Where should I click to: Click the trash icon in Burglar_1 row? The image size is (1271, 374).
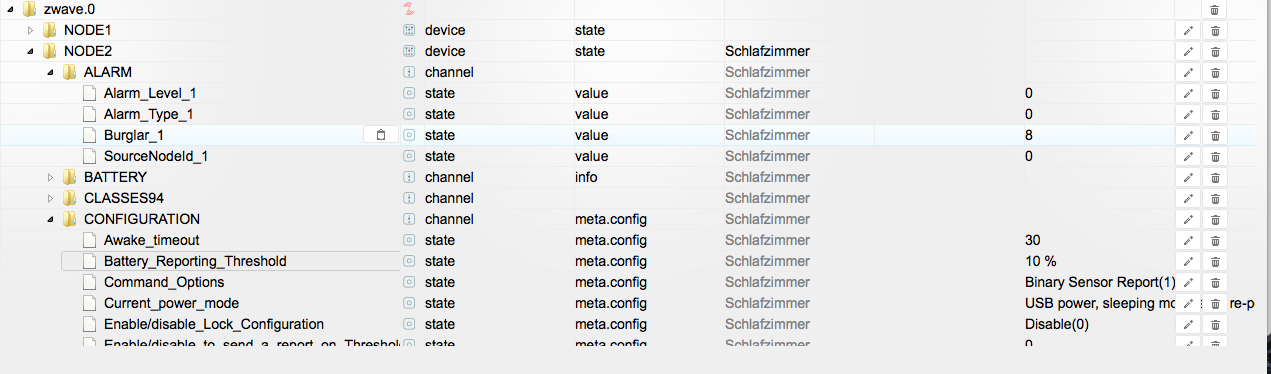point(1214,135)
